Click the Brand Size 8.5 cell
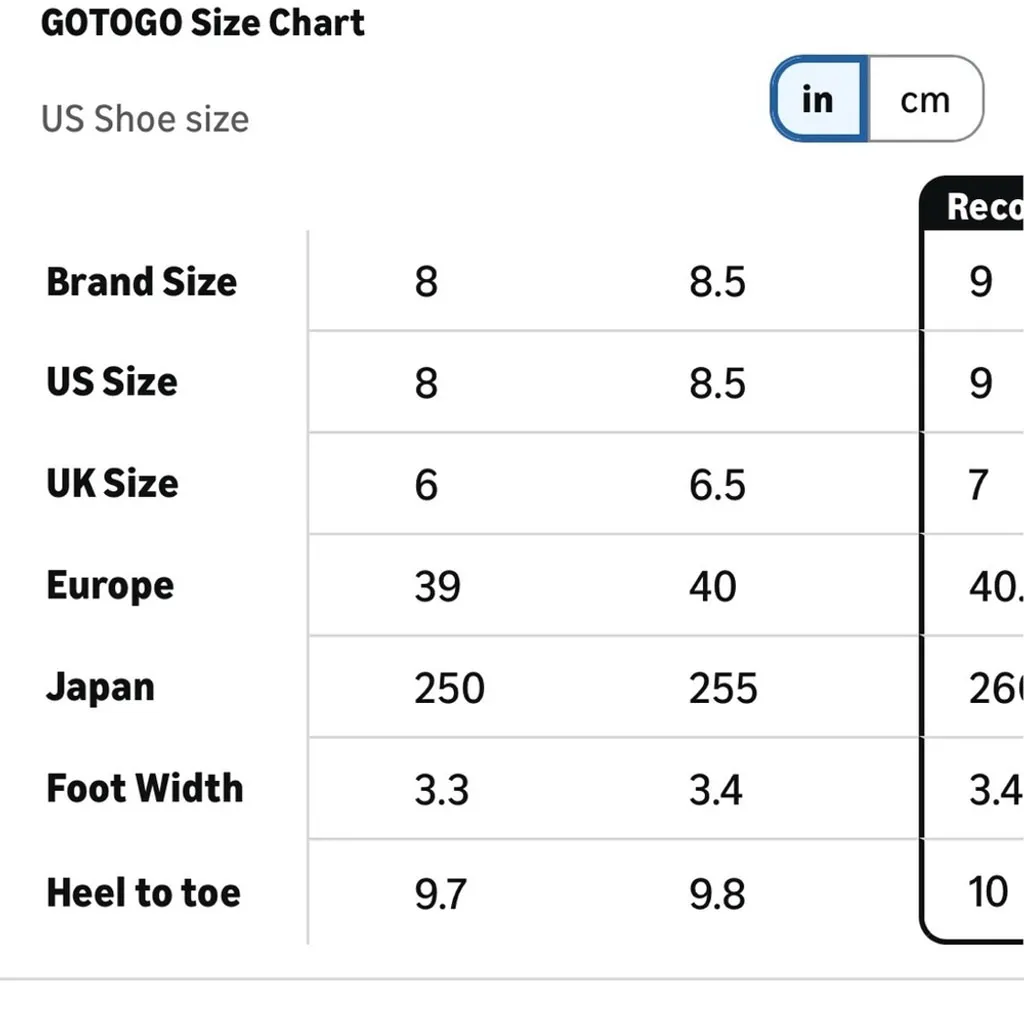 click(x=717, y=282)
